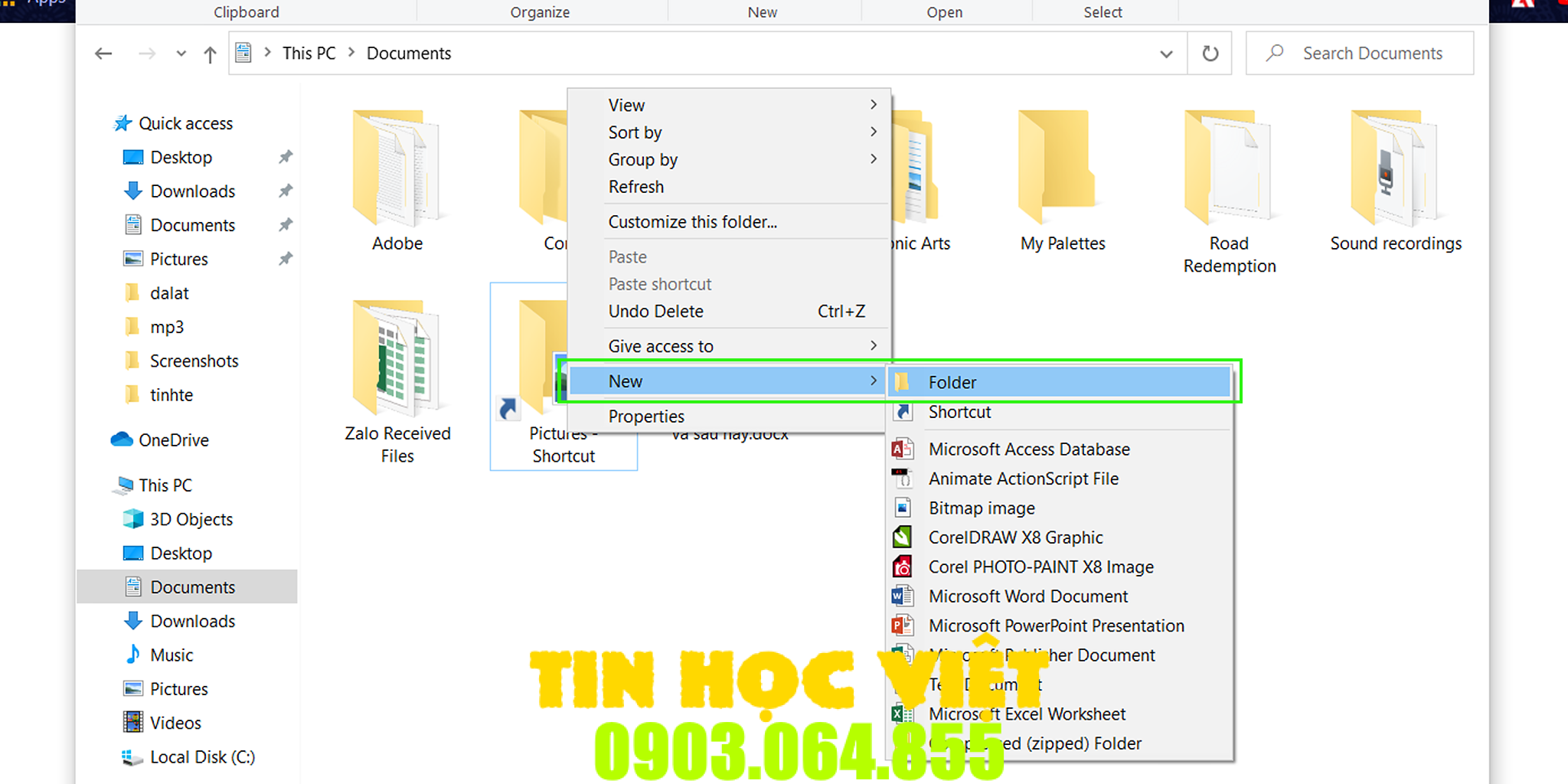Select OneDrive in the navigation pane

coord(173,440)
